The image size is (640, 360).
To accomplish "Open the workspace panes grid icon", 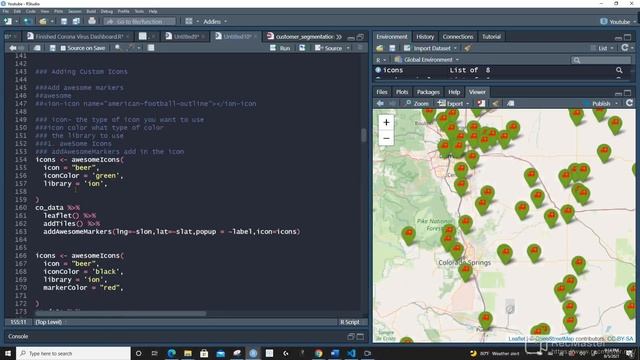I will click(189, 21).
